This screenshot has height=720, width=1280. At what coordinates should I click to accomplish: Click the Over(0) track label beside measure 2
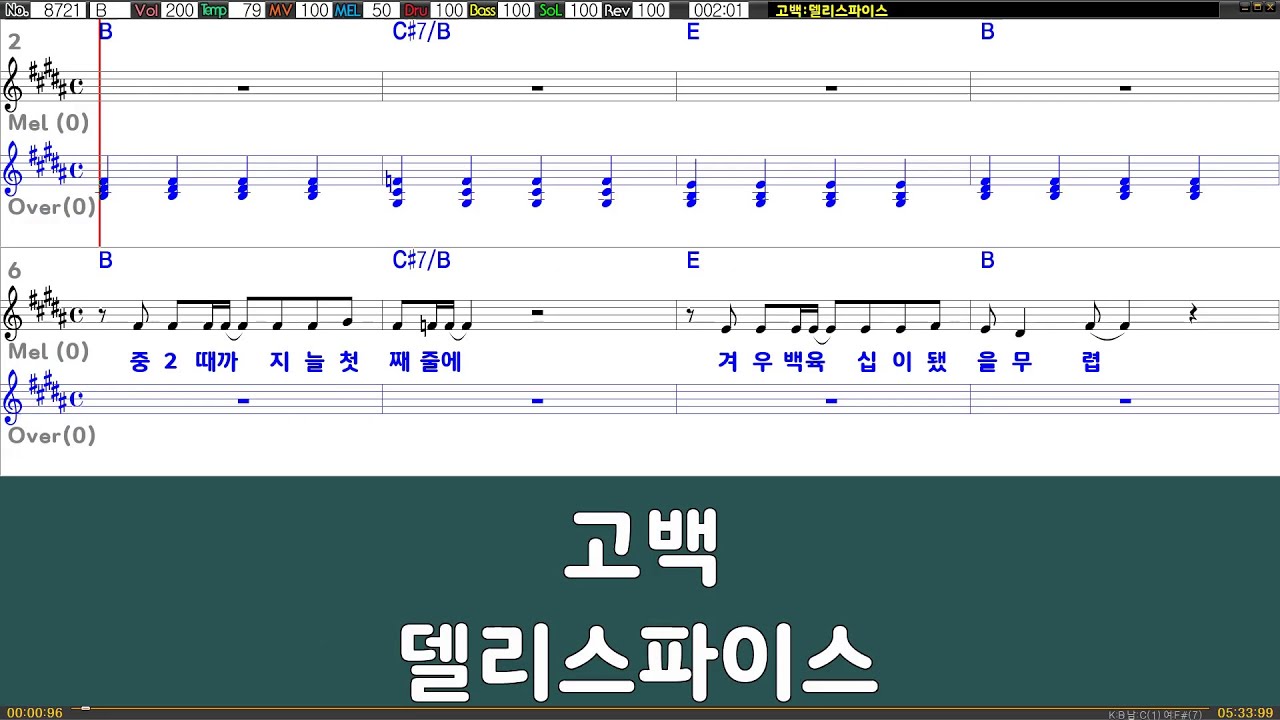[x=52, y=207]
